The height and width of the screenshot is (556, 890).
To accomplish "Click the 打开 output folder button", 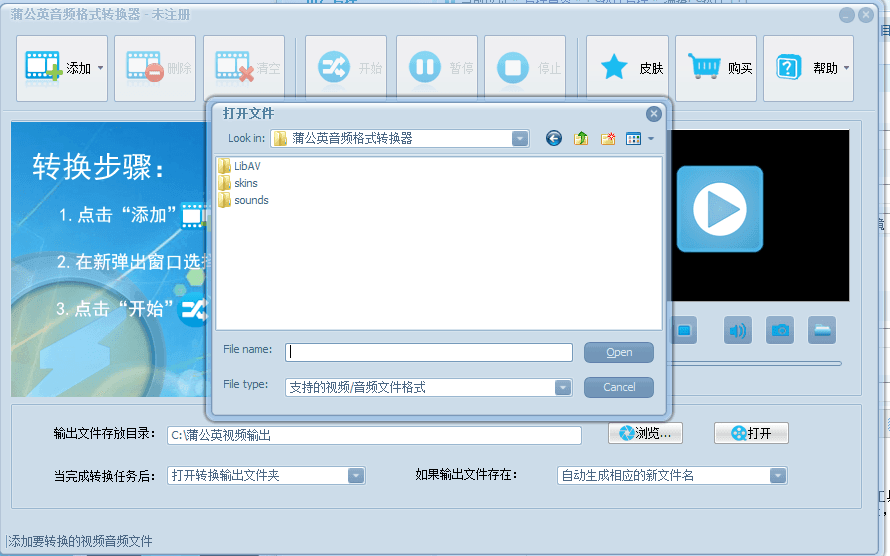I will point(751,433).
